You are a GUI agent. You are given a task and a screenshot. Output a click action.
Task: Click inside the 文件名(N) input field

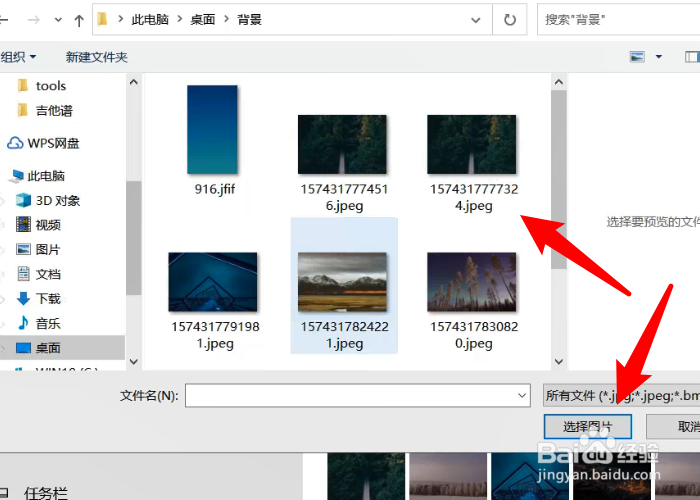tap(350, 396)
